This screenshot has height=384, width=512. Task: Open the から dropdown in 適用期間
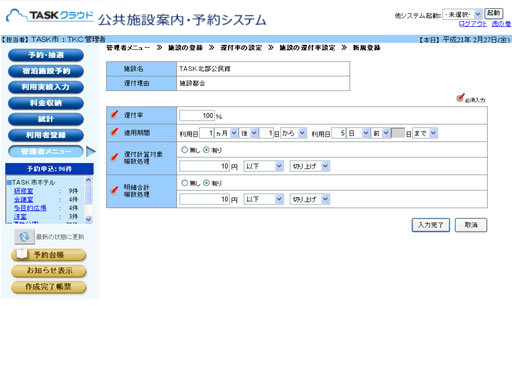pyautogui.click(x=293, y=133)
